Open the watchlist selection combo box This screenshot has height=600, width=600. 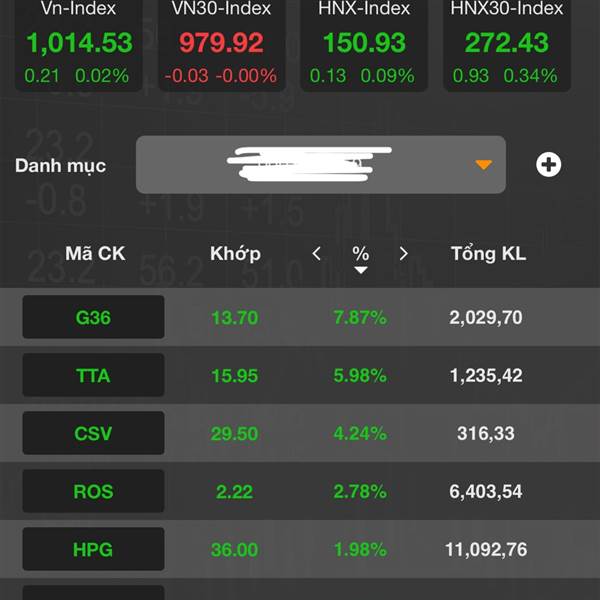point(321,165)
